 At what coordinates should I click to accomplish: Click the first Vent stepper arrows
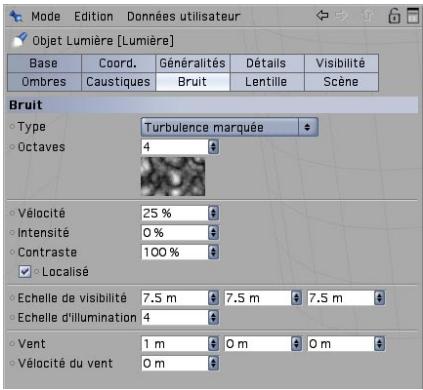point(214,344)
